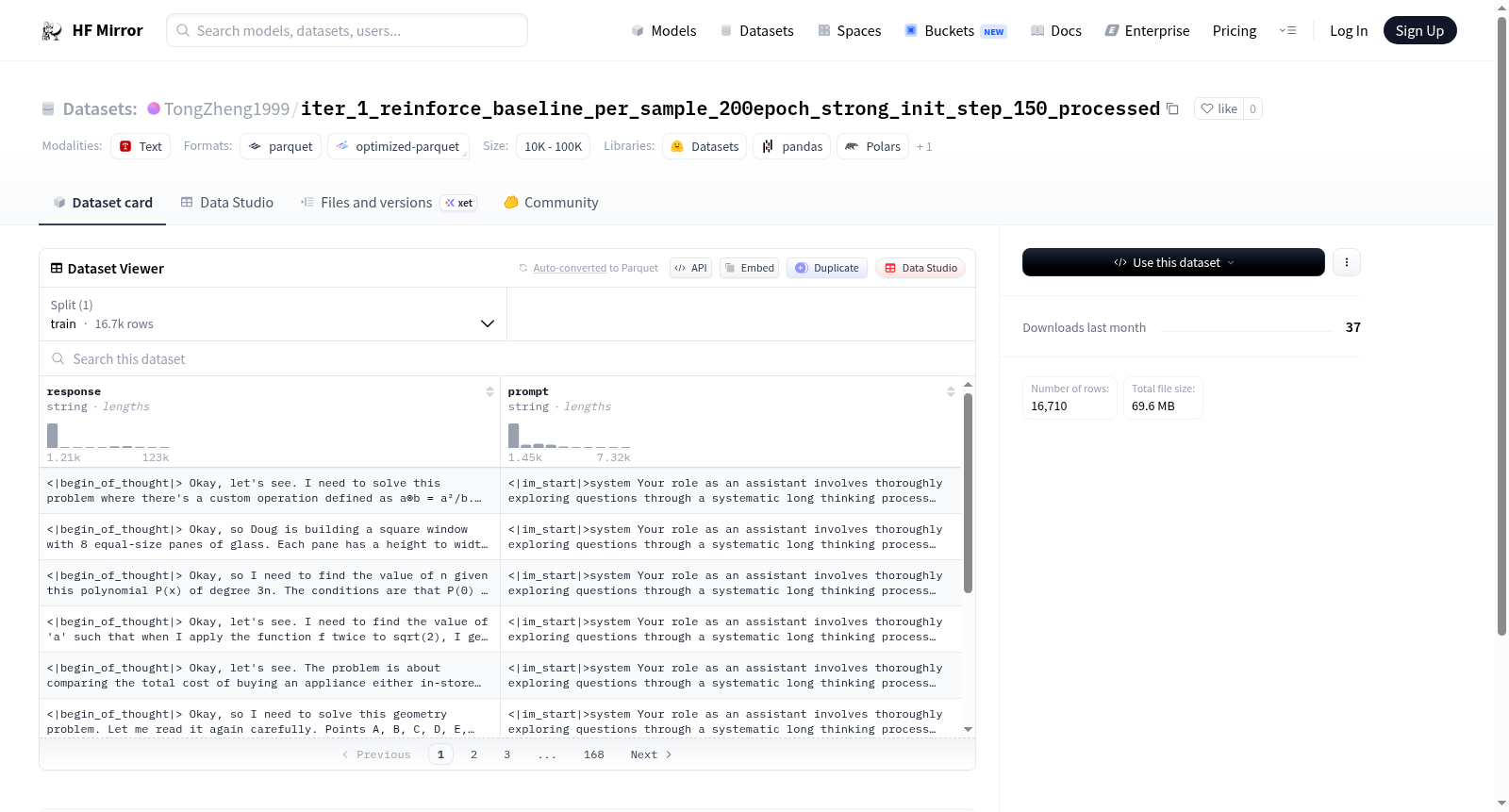Go to page 3 of the dataset viewer
The width and height of the screenshot is (1509, 812).
[x=507, y=754]
